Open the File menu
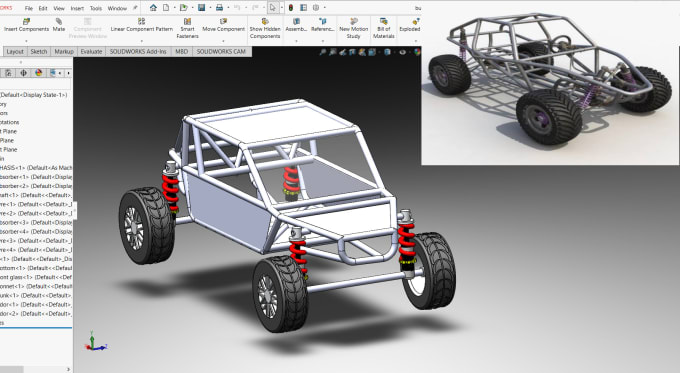This screenshot has width=680, height=373. point(29,8)
